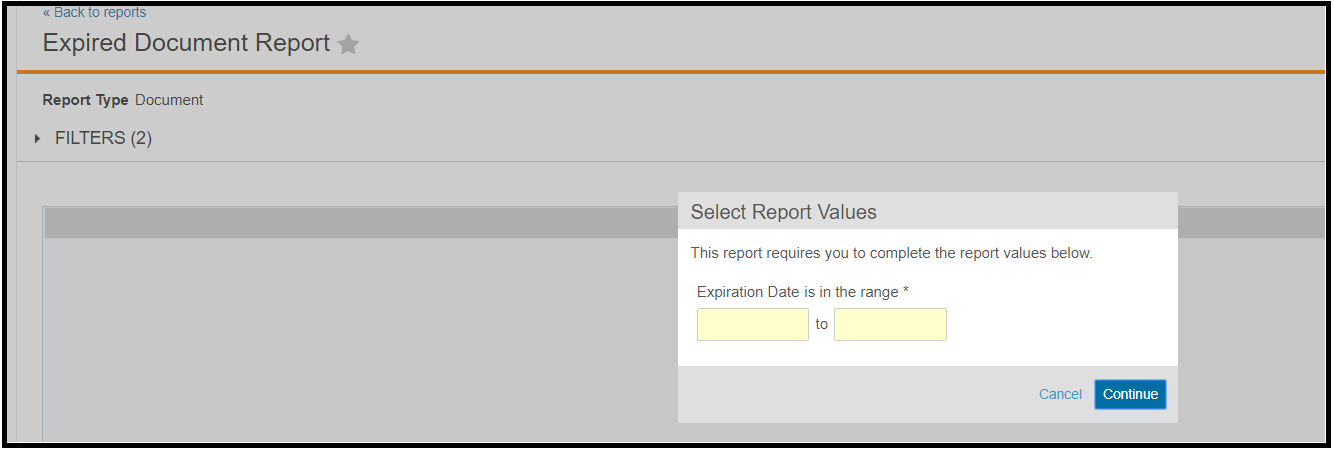
Task: Focus the Expiration Date end field
Action: pos(890,325)
